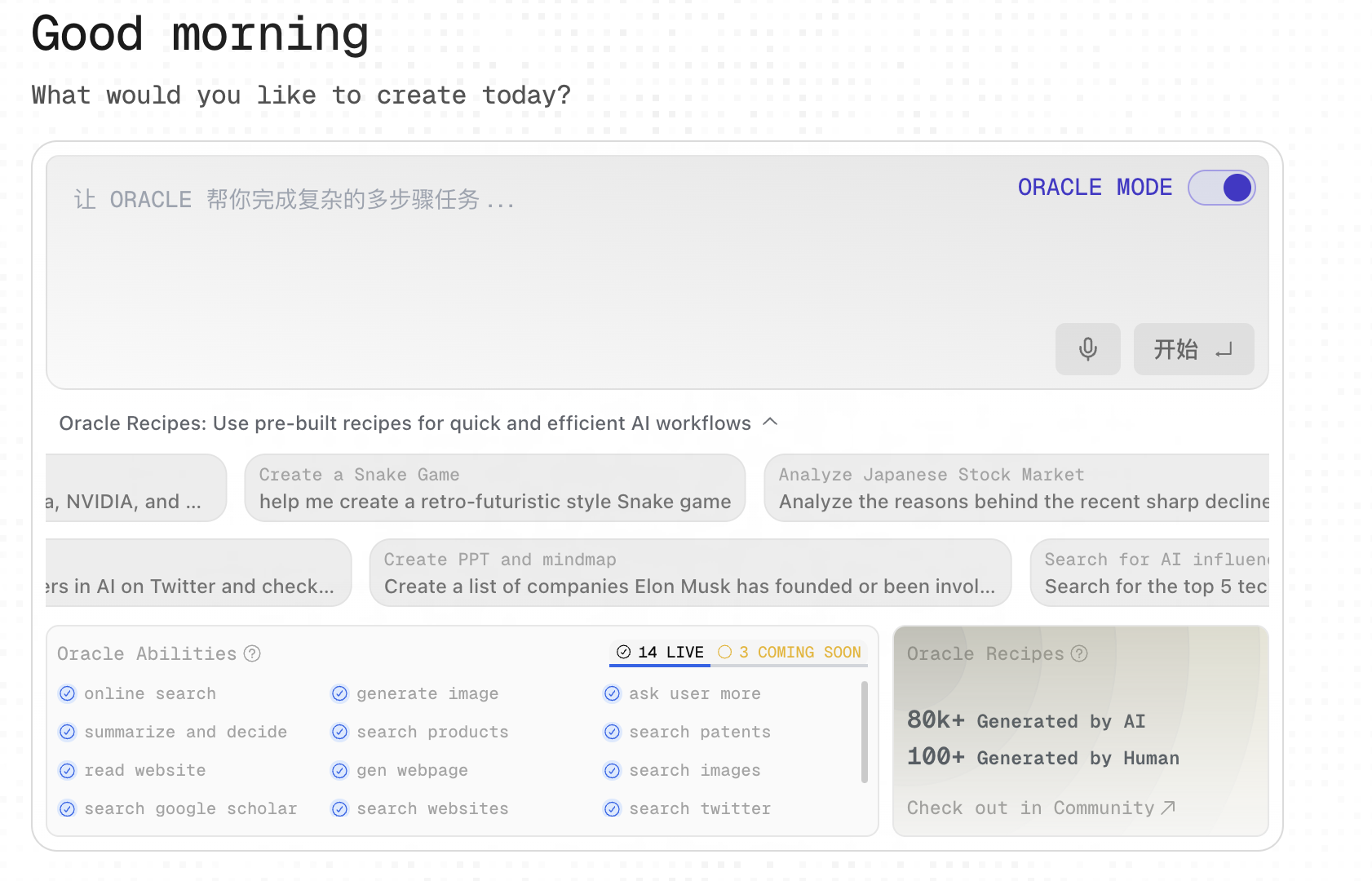Click the check icon next to online search

tap(68, 693)
